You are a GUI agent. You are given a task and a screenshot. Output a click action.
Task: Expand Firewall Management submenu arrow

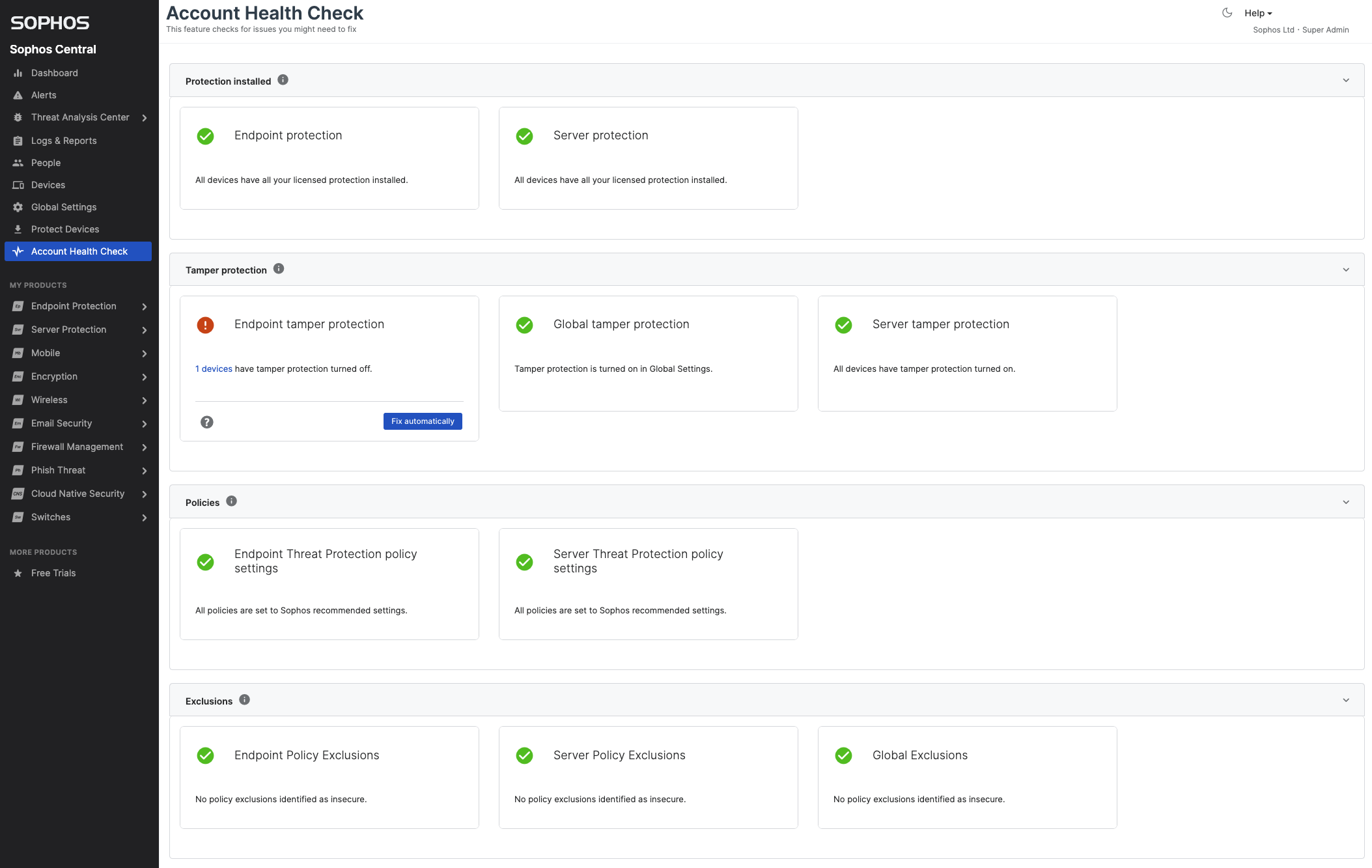tap(145, 447)
